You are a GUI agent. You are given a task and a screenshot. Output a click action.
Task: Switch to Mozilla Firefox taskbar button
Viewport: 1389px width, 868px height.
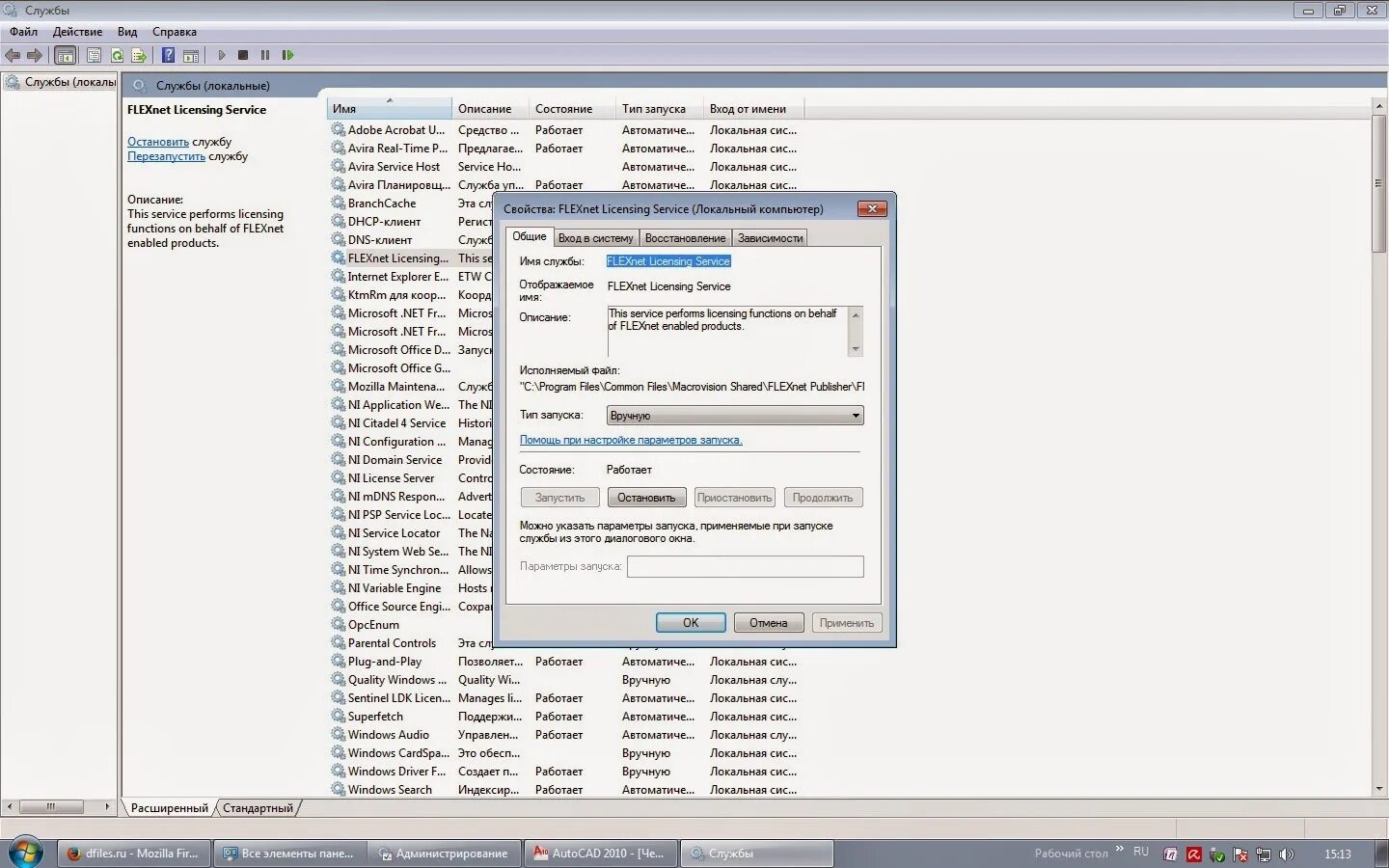coord(134,854)
